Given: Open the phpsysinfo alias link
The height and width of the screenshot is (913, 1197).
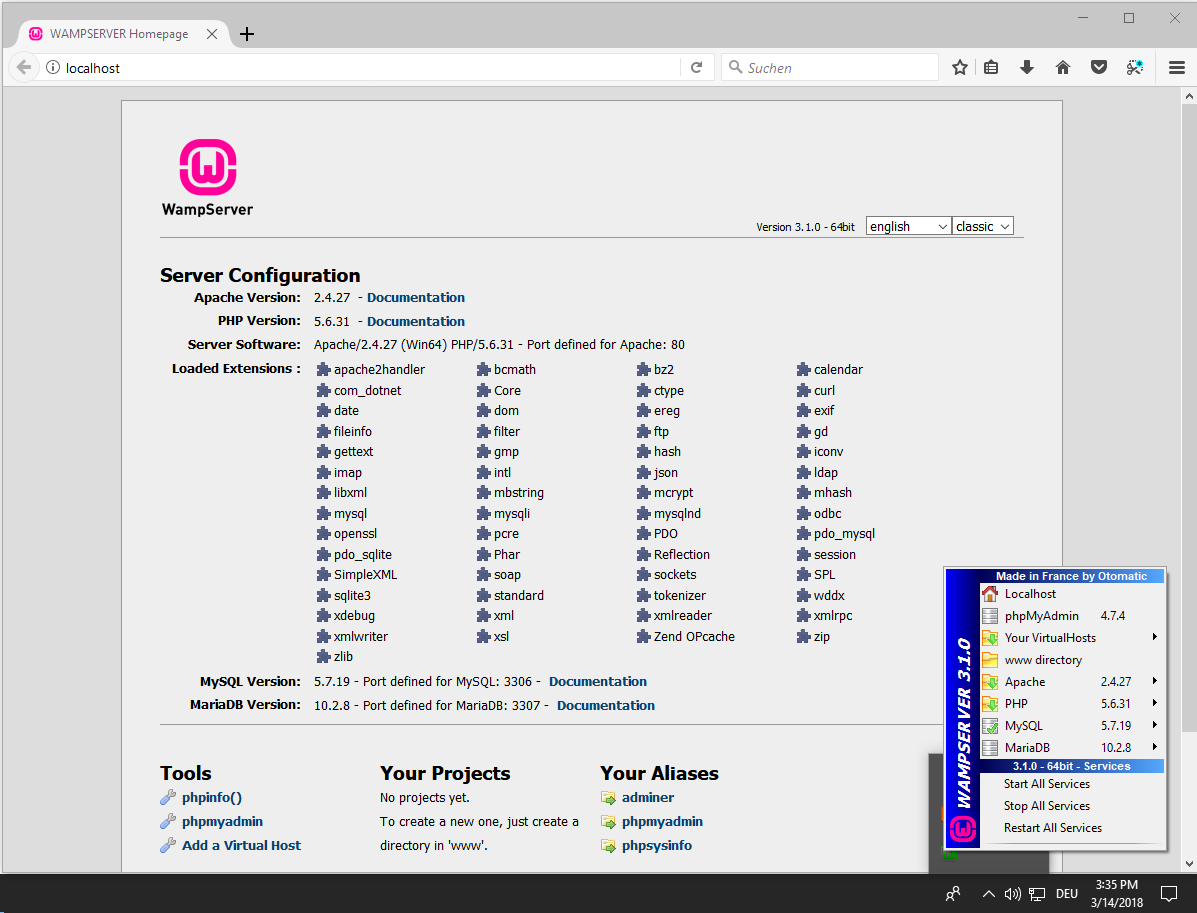Looking at the screenshot, I should pyautogui.click(x=657, y=846).
